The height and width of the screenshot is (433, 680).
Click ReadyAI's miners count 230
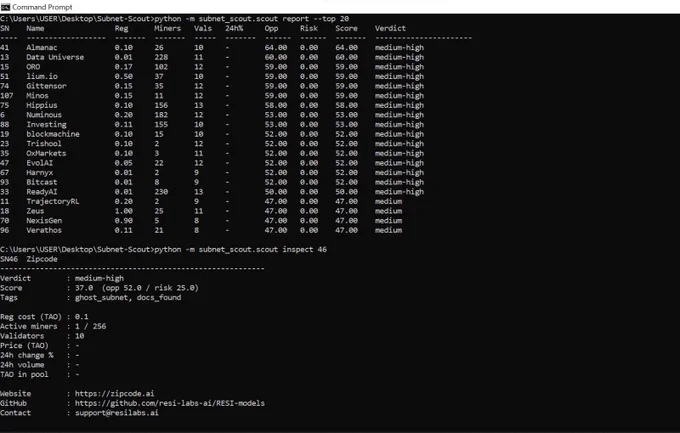click(x=161, y=192)
